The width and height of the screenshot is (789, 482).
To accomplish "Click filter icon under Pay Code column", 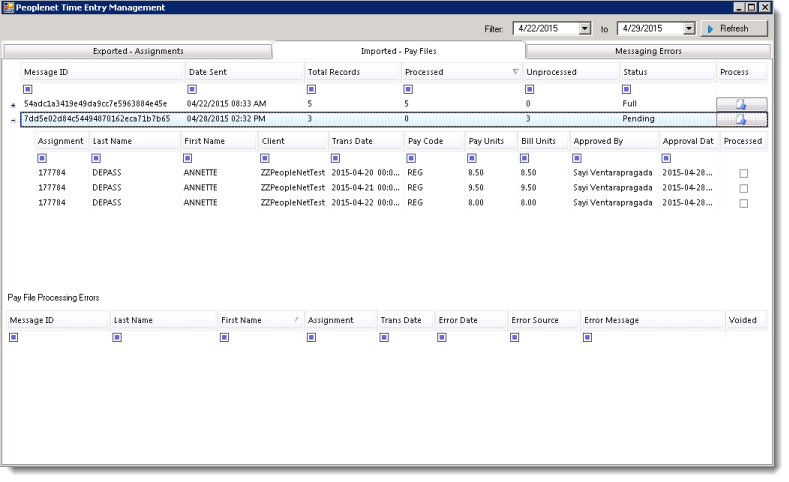I will pyautogui.click(x=411, y=158).
